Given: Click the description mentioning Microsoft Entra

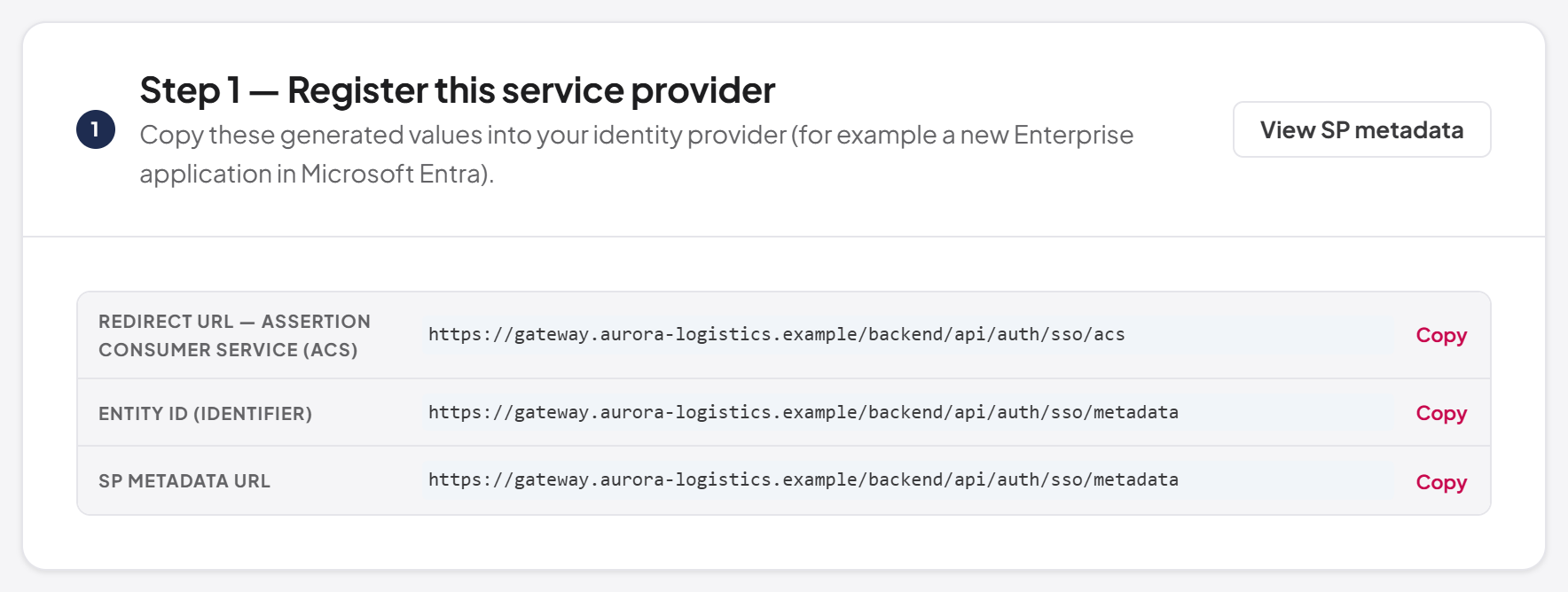Looking at the screenshot, I should [636, 154].
